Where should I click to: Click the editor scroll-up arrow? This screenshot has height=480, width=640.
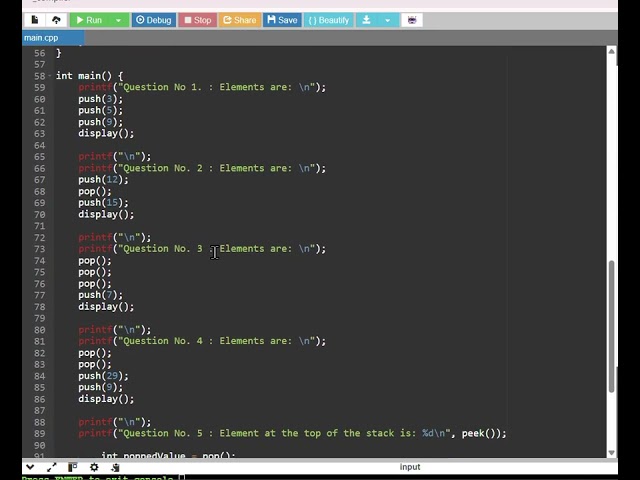click(x=611, y=51)
